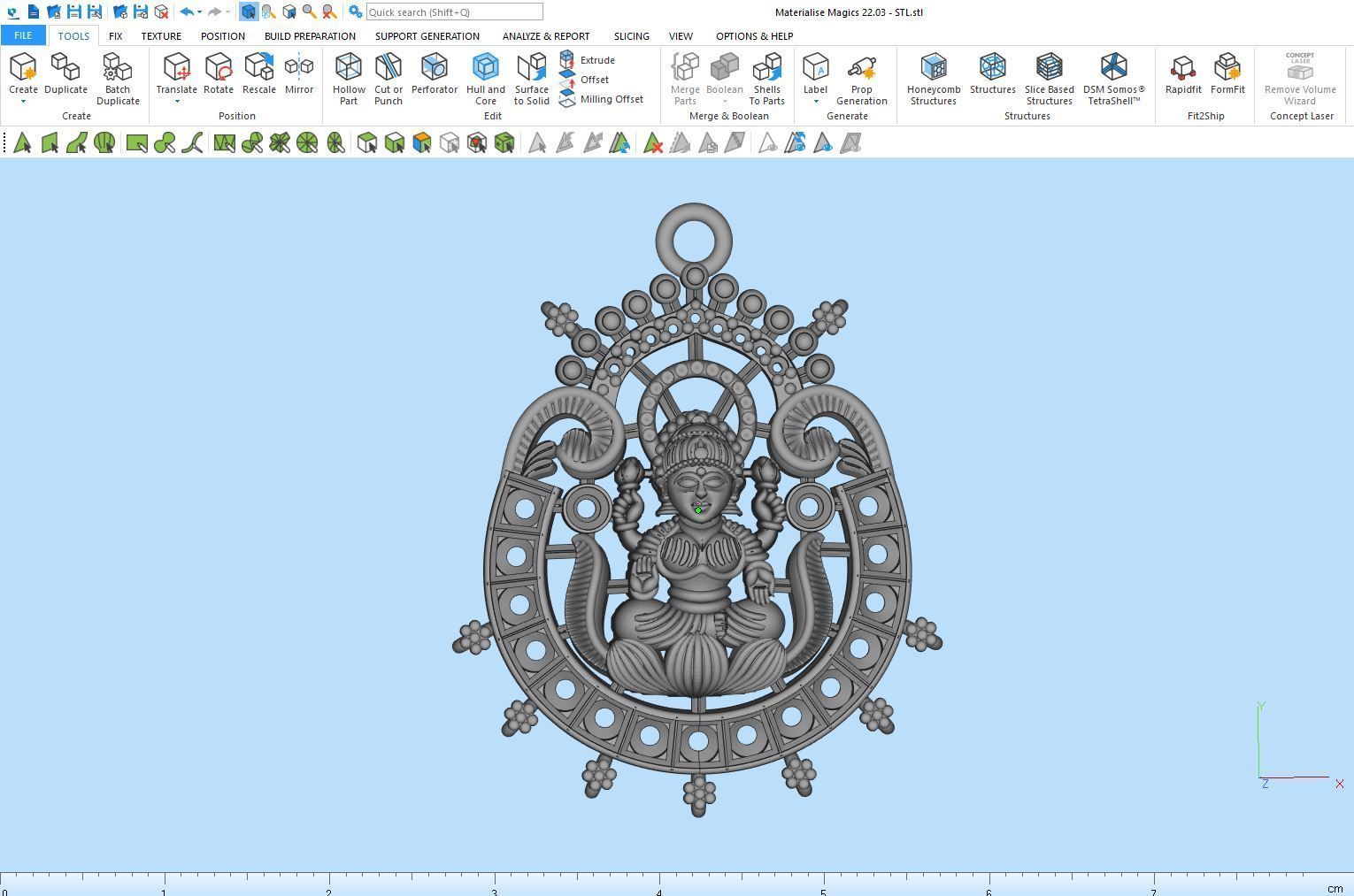Select Slice Based Structures

point(1049,78)
